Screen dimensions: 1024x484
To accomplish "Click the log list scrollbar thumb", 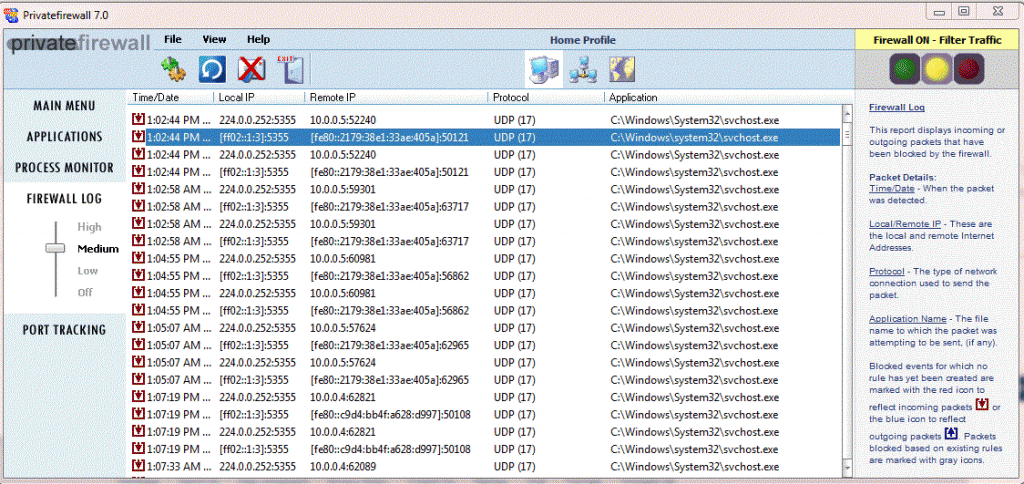I will click(847, 135).
